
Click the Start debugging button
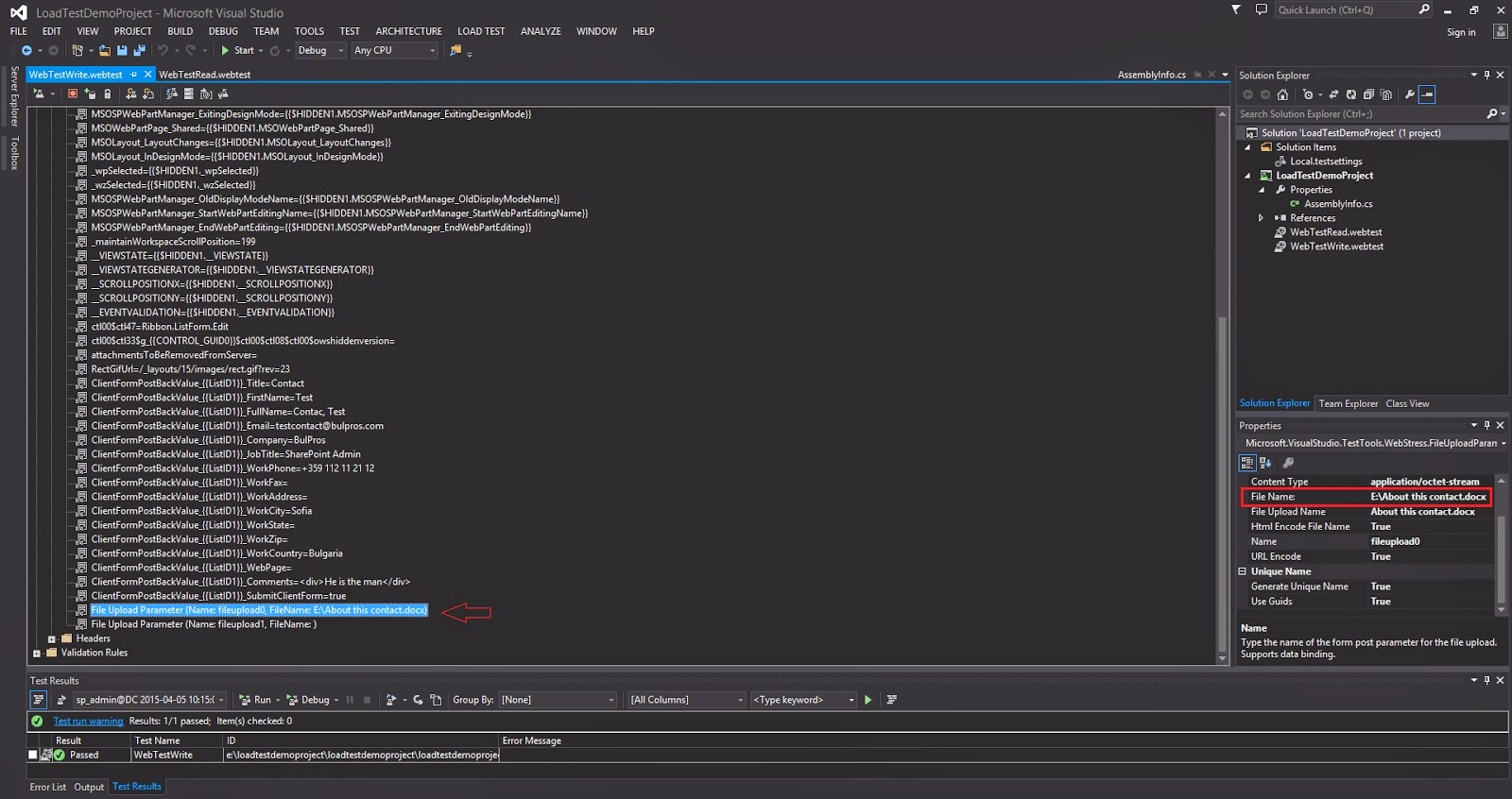click(237, 50)
